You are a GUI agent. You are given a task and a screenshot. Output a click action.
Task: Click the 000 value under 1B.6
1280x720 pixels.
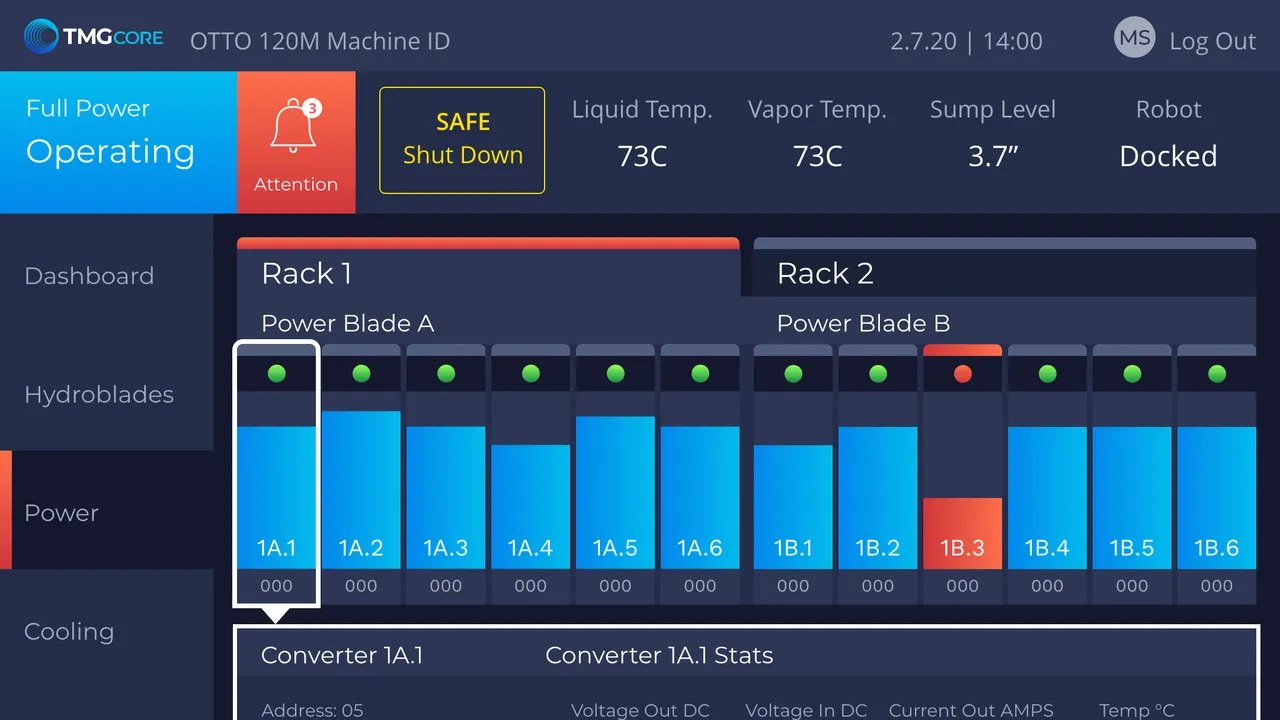[1217, 587]
